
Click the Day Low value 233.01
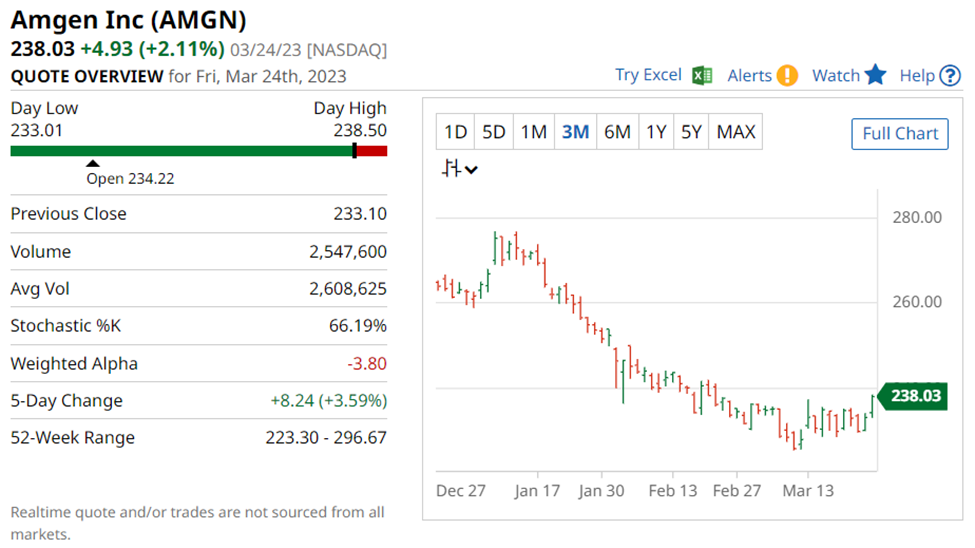36,131
